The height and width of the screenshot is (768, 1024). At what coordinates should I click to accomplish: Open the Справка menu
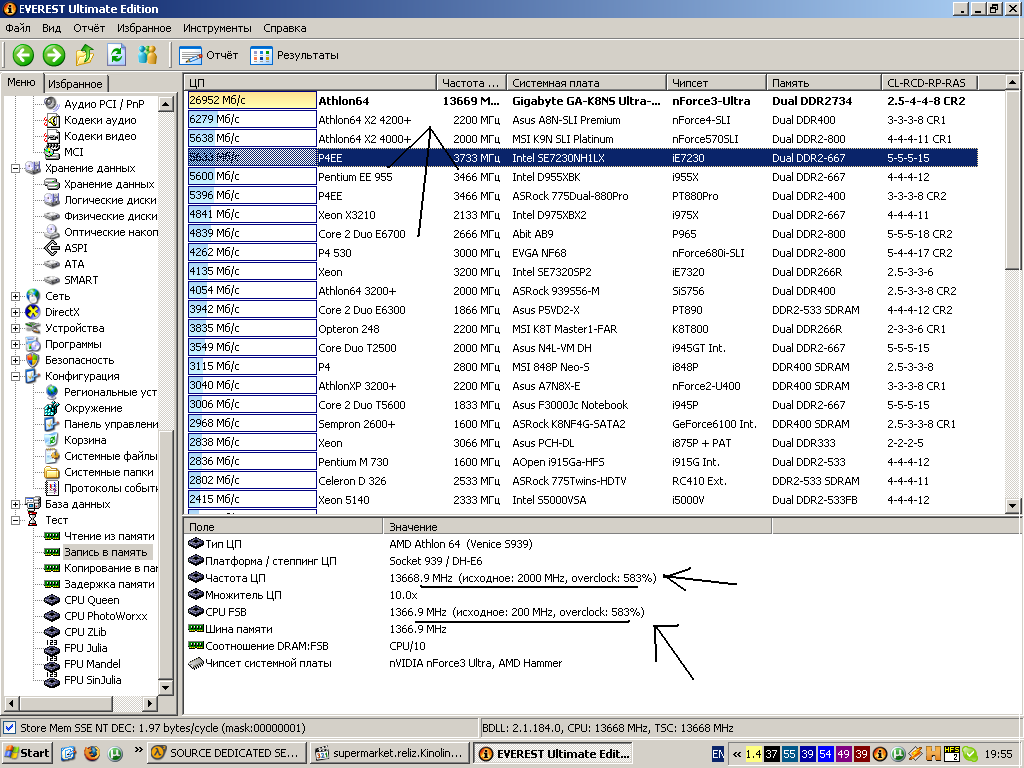tap(285, 28)
